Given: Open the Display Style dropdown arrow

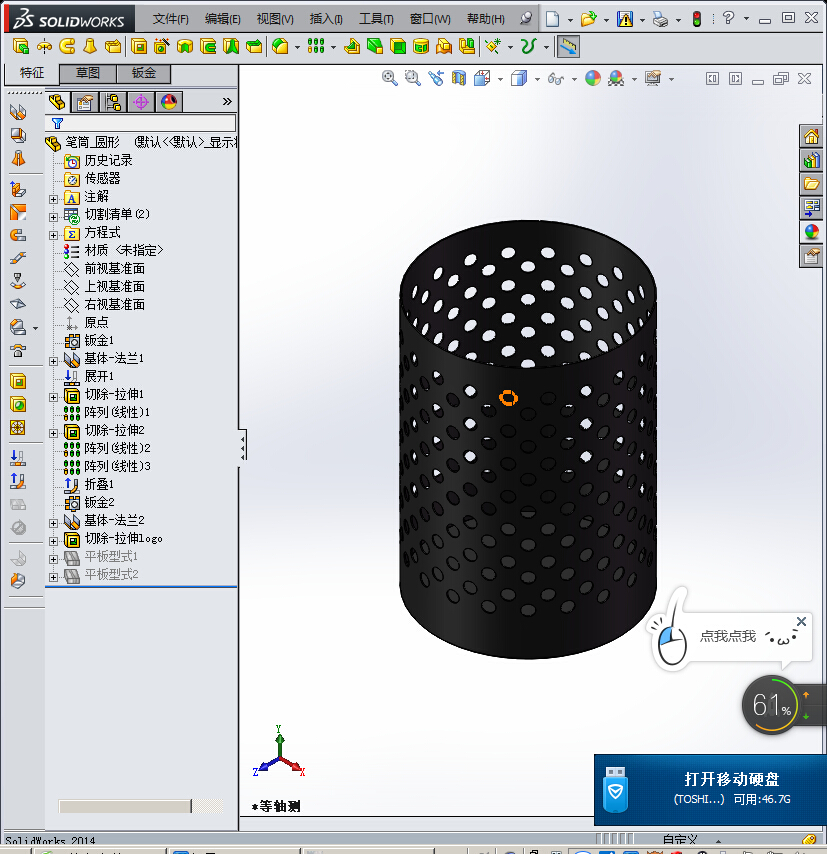Looking at the screenshot, I should (537, 80).
